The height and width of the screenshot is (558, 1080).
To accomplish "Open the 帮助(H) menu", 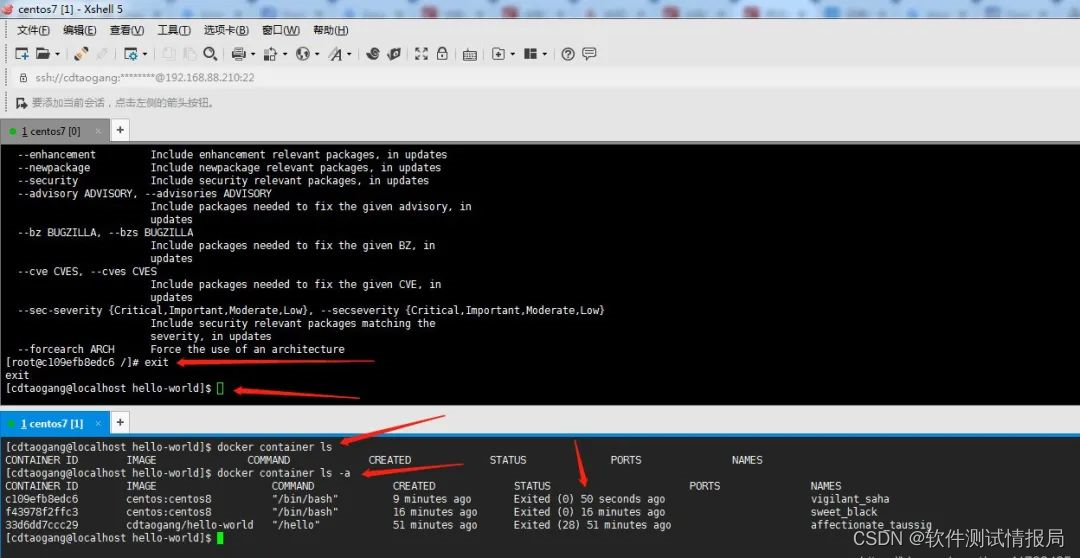I will 330,30.
